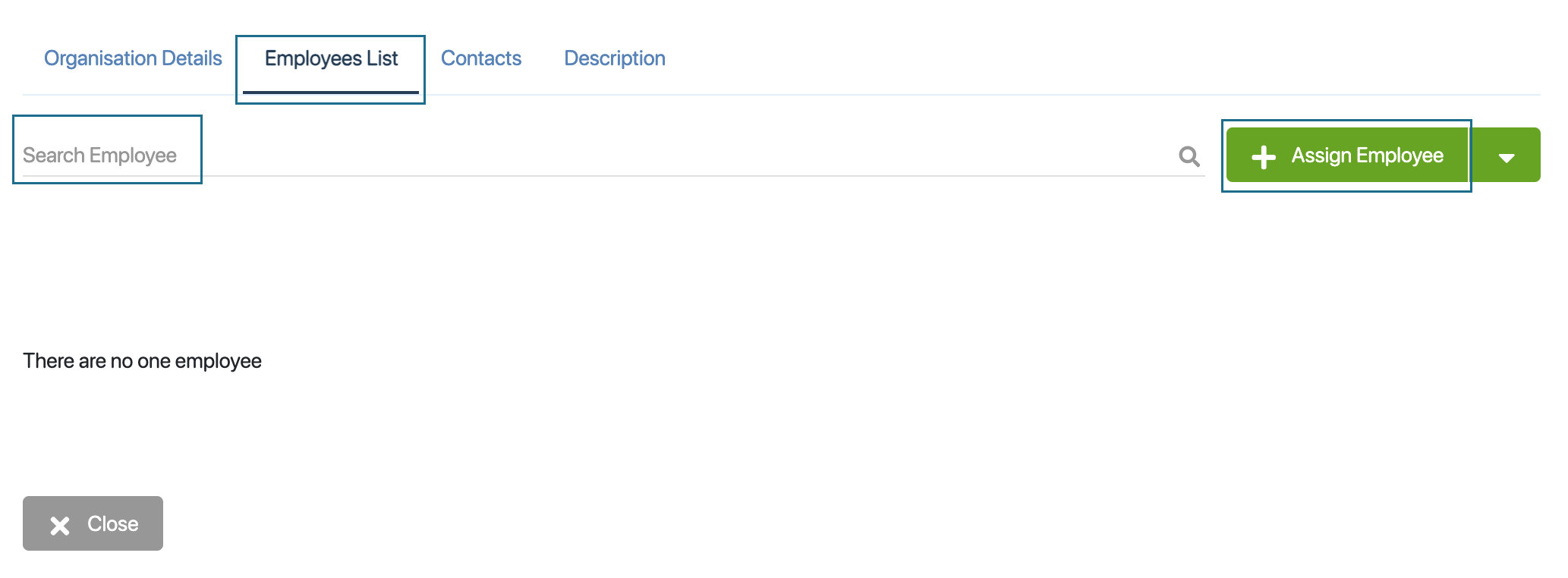Screen dimensions: 1568x578
Task: Place the cursor in the Search Employee placeholder text
Action: tap(99, 155)
